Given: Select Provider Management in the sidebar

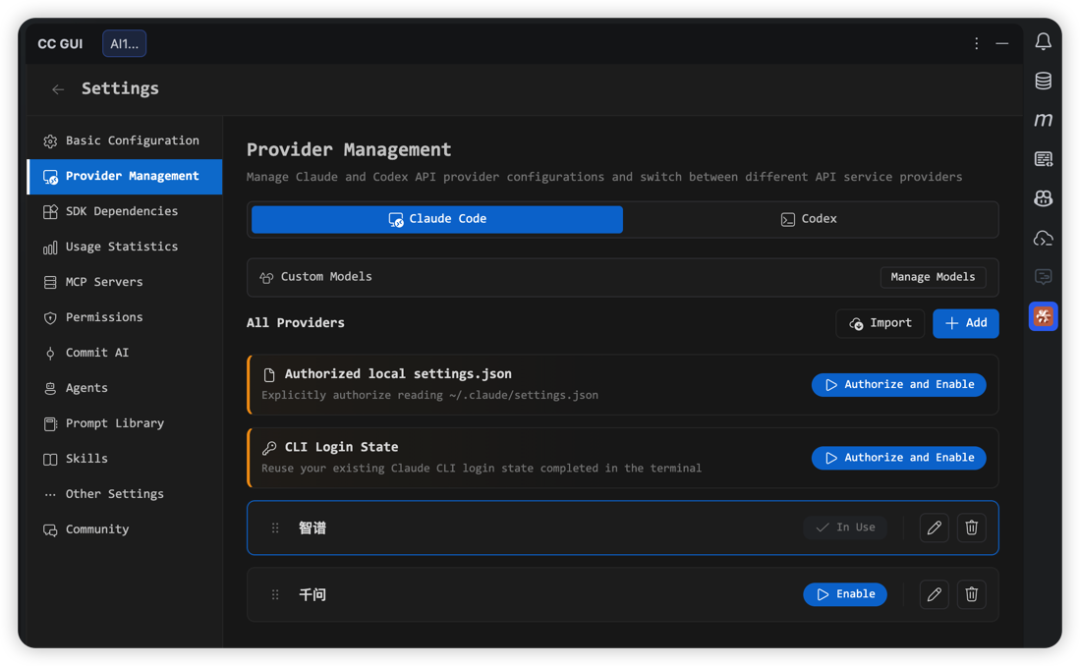Looking at the screenshot, I should coord(125,176).
